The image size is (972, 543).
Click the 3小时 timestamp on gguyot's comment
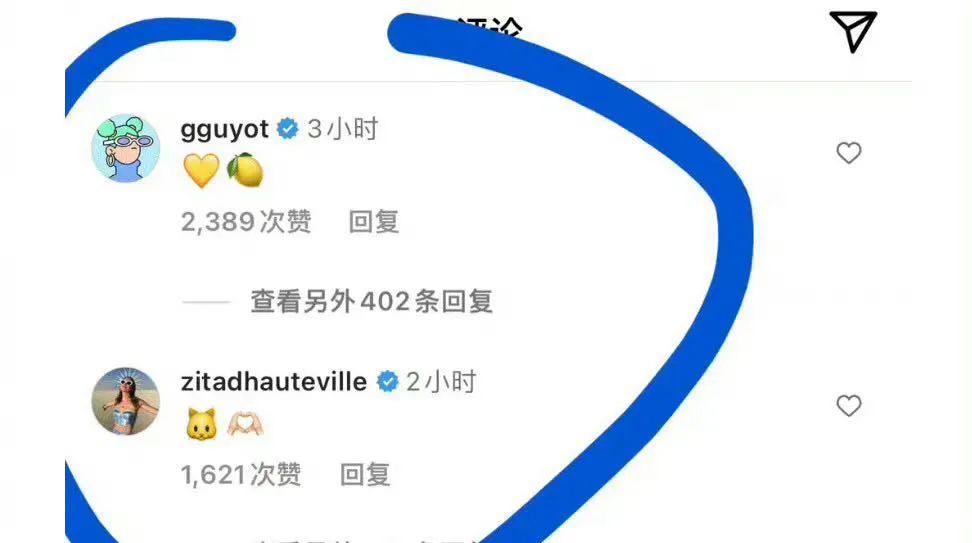(343, 129)
